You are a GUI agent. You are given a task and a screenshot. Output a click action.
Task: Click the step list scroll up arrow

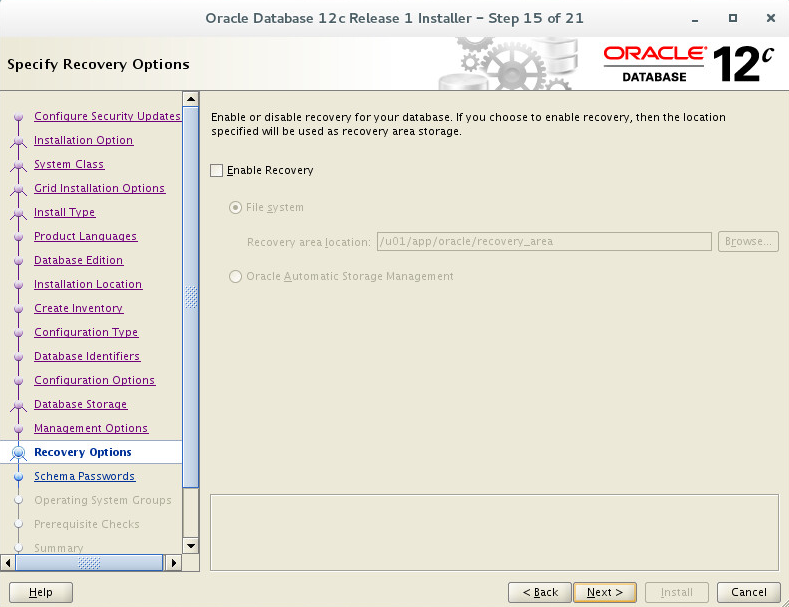191,99
